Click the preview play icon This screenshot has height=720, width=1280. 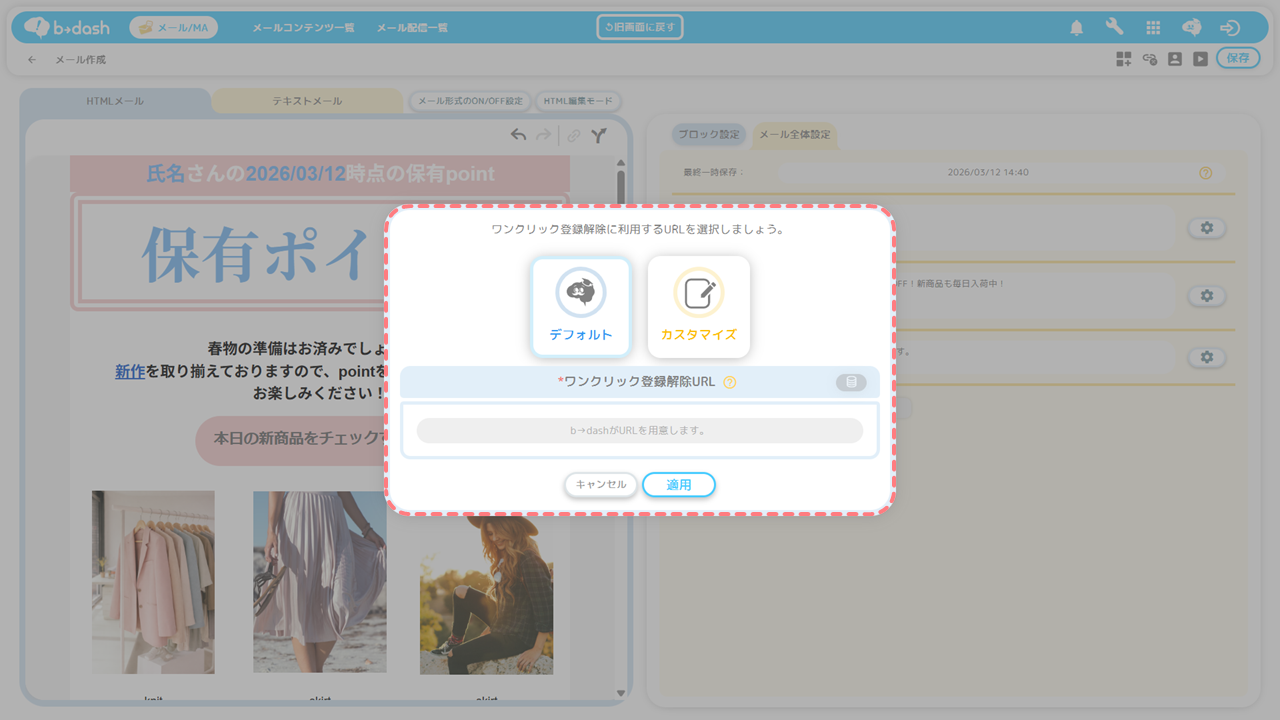1200,59
